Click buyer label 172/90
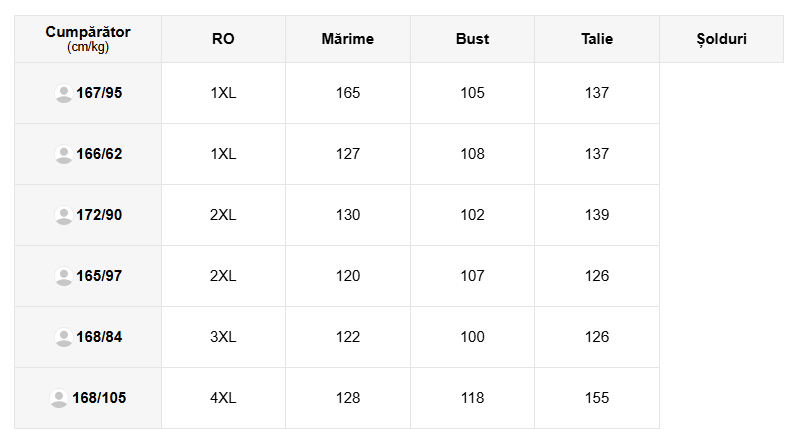This screenshot has width=787, height=447. [99, 215]
